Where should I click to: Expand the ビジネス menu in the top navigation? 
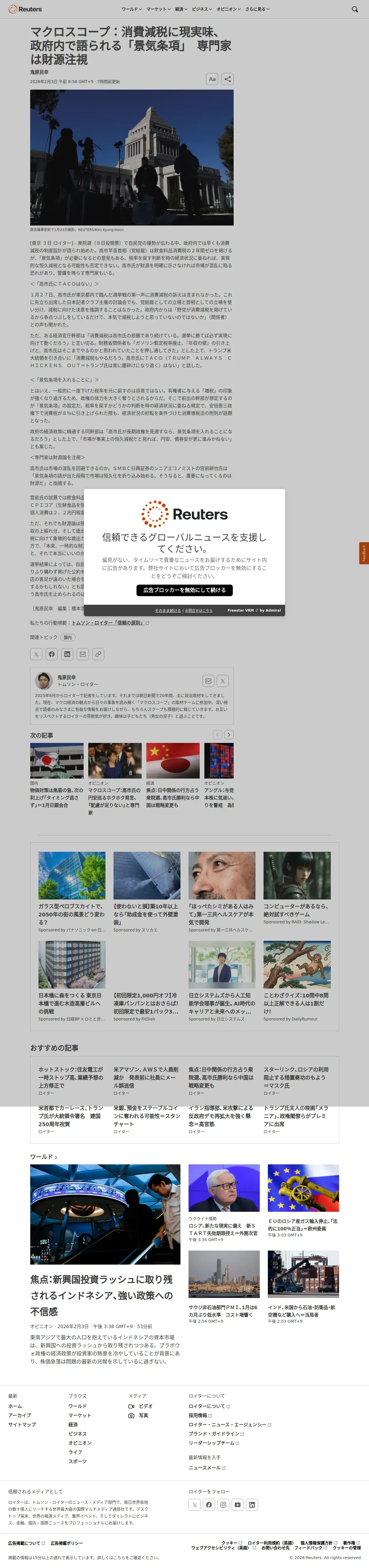(x=202, y=9)
